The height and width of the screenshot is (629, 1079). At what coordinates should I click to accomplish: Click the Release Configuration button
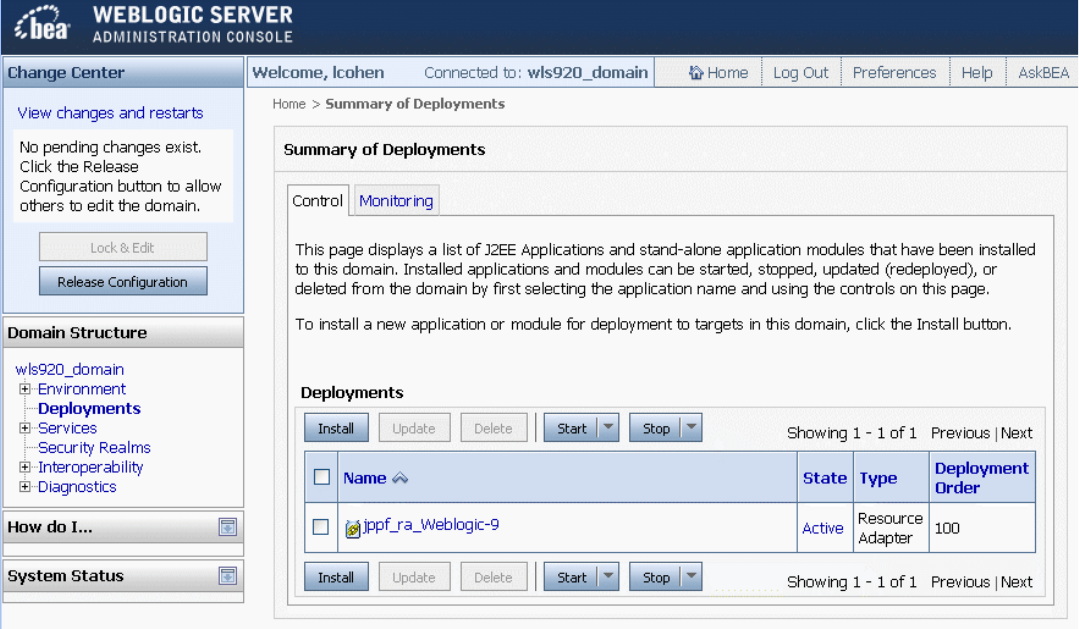122,281
